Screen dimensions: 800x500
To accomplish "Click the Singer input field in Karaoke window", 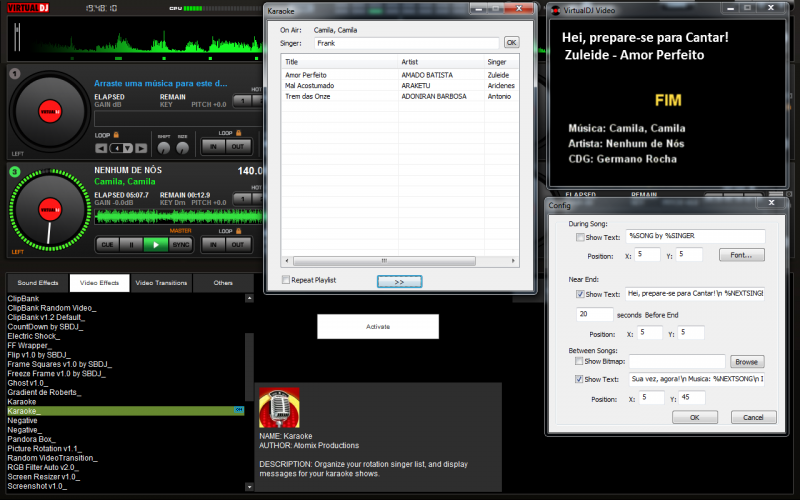I will coord(406,43).
